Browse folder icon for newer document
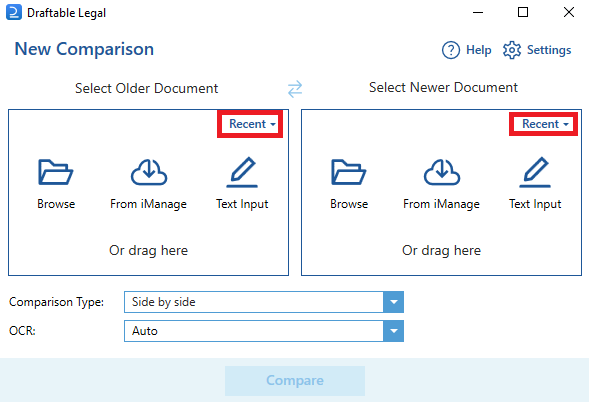Image resolution: width=589 pixels, height=402 pixels. coord(349,172)
